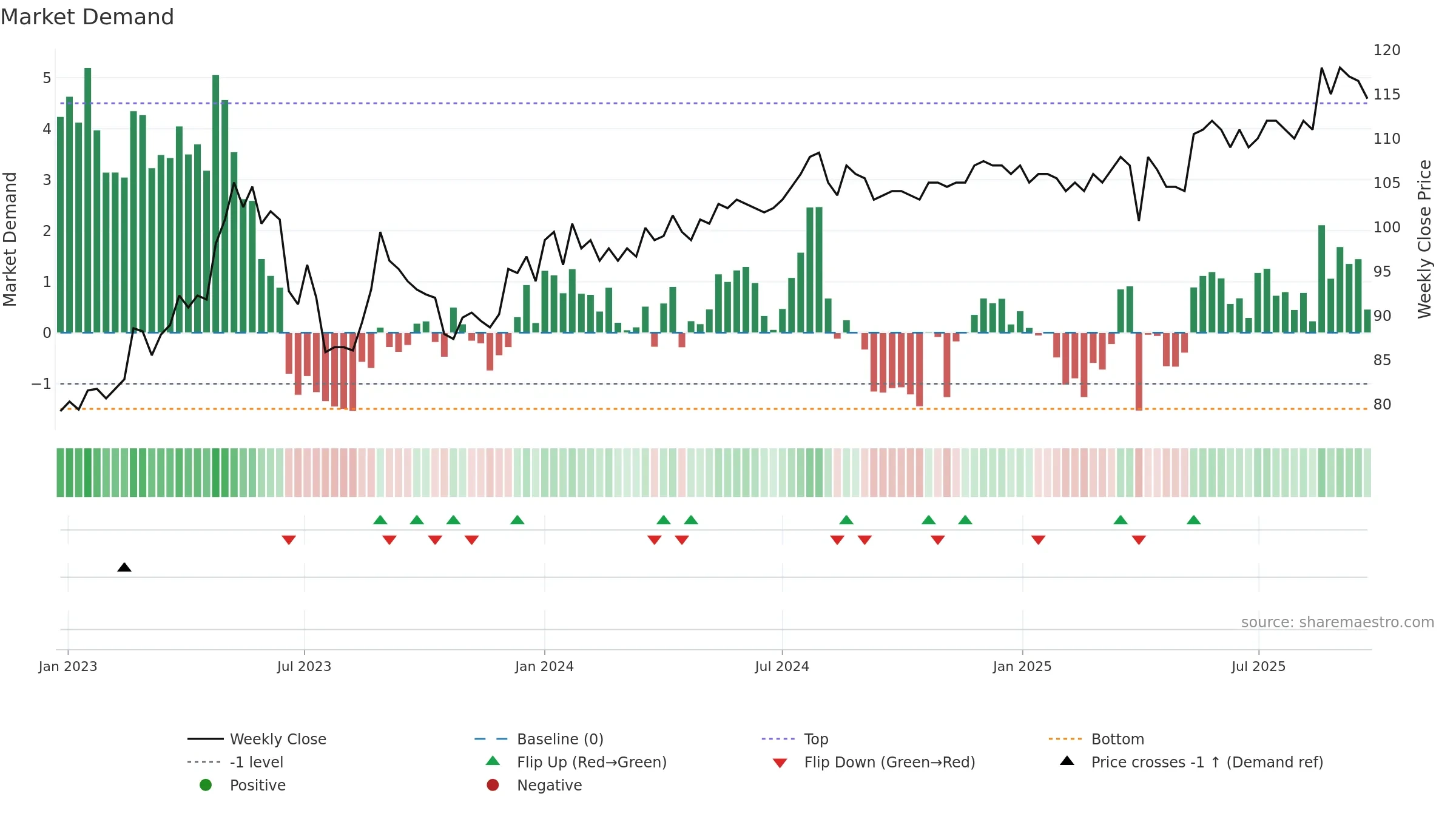The width and height of the screenshot is (1456, 819).
Task: Click the Top legend dotted line
Action: coord(778,739)
